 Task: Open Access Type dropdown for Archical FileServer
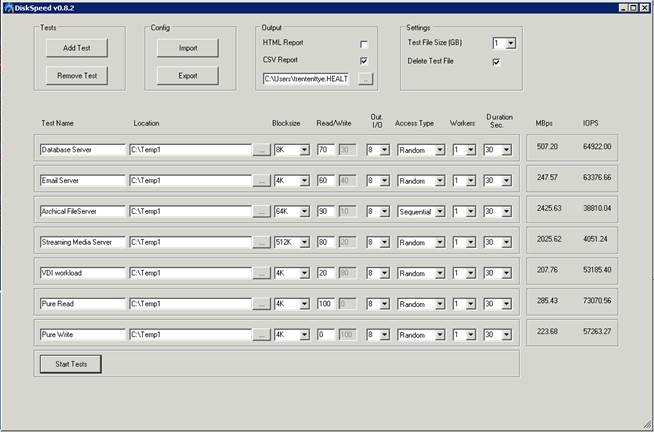(x=439, y=212)
